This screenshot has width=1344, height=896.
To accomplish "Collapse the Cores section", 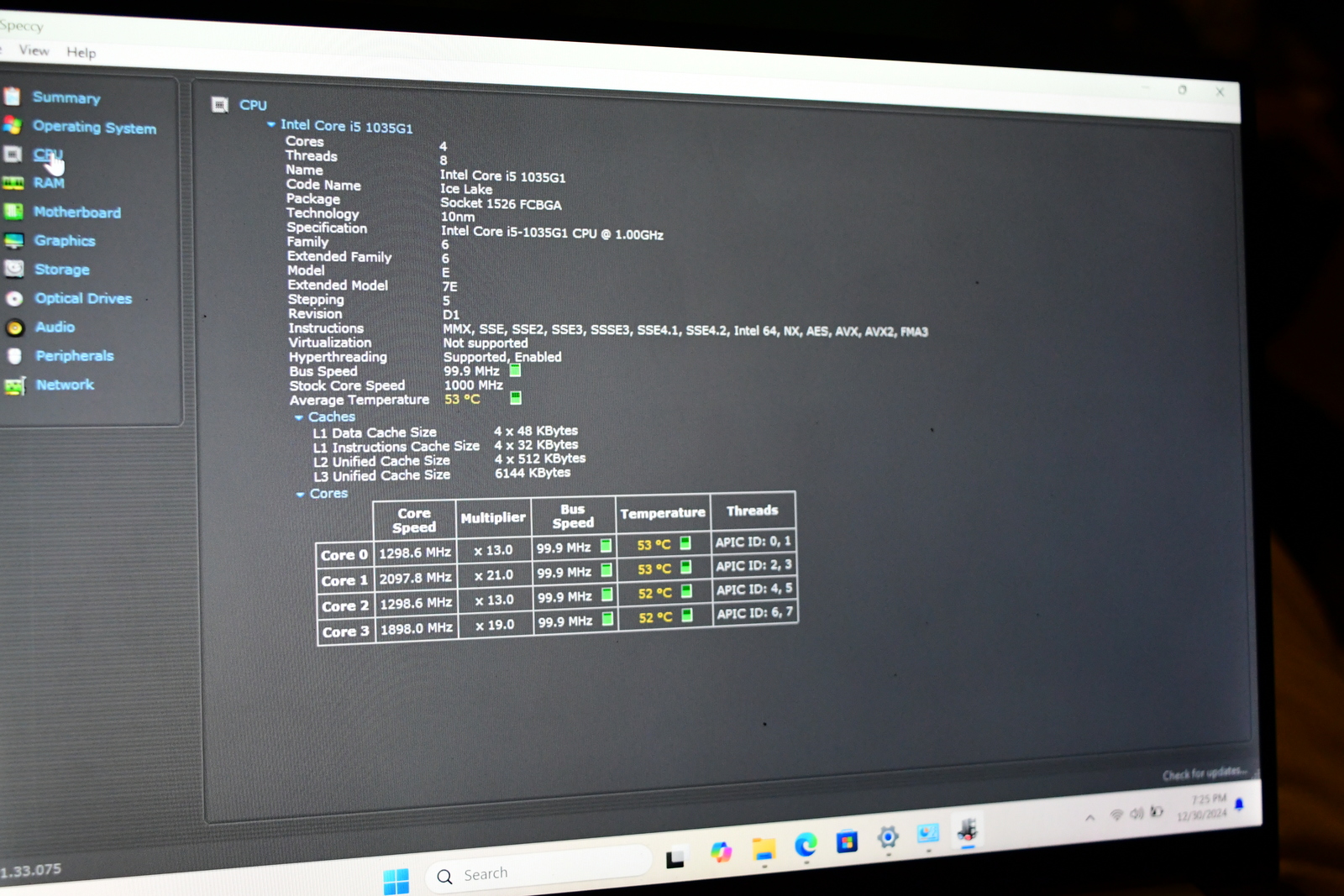I will 300,495.
